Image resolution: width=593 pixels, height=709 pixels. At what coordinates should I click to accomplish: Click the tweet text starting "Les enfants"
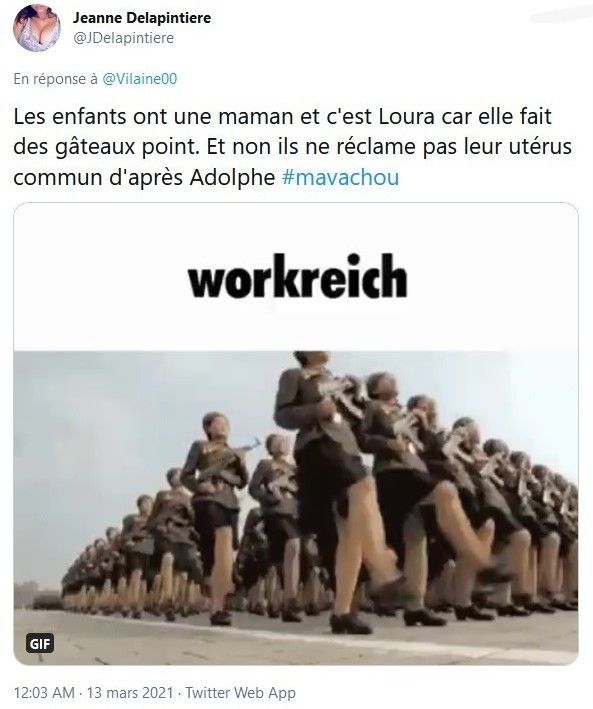coord(292,147)
